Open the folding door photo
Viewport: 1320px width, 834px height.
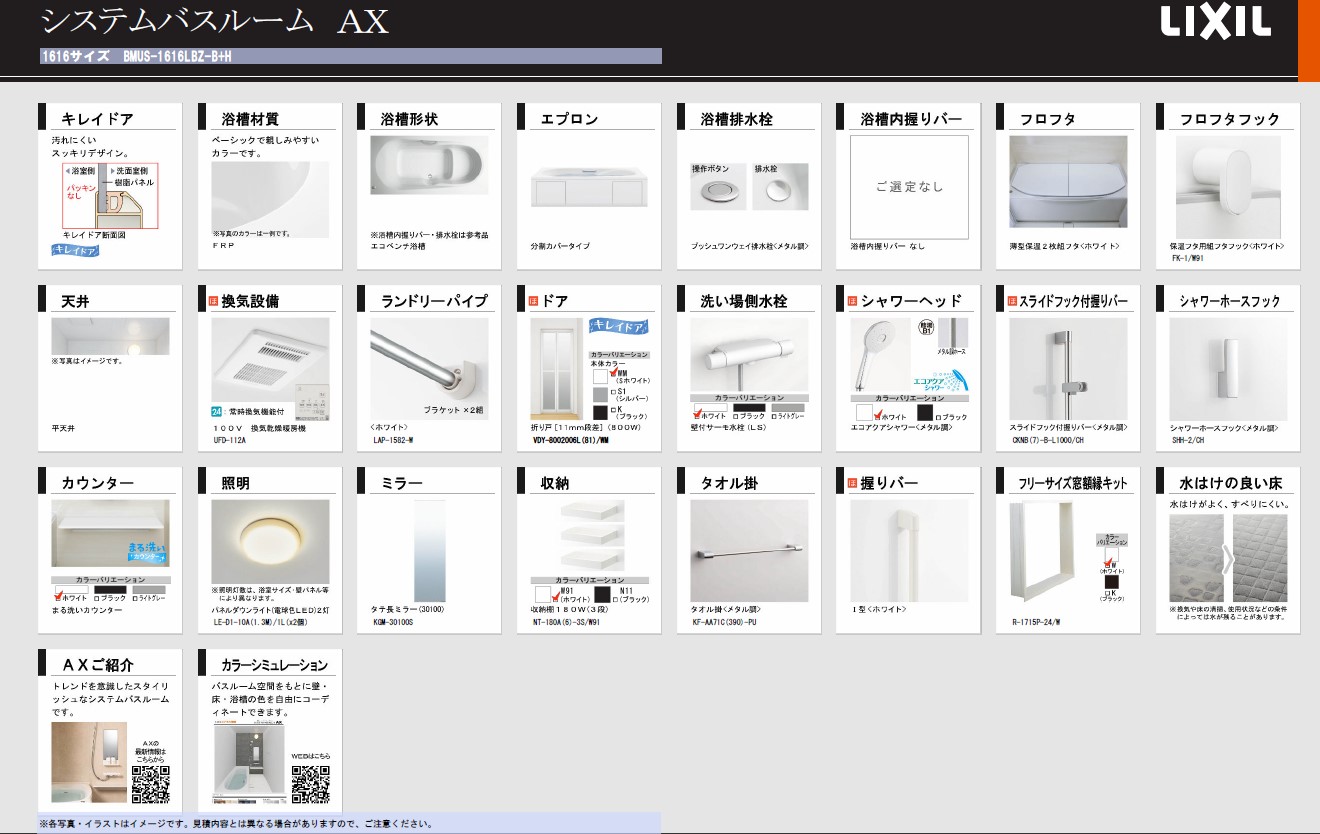click(x=557, y=367)
